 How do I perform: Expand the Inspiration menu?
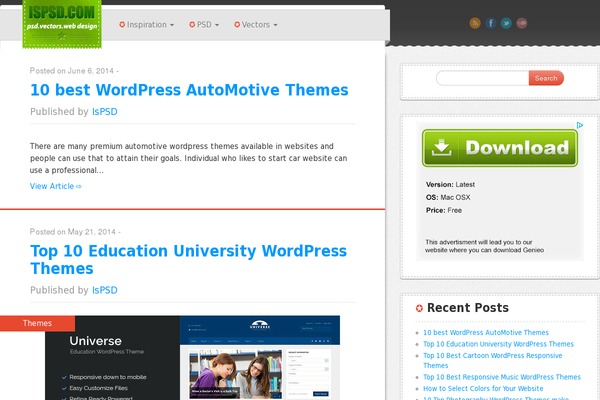pos(147,24)
